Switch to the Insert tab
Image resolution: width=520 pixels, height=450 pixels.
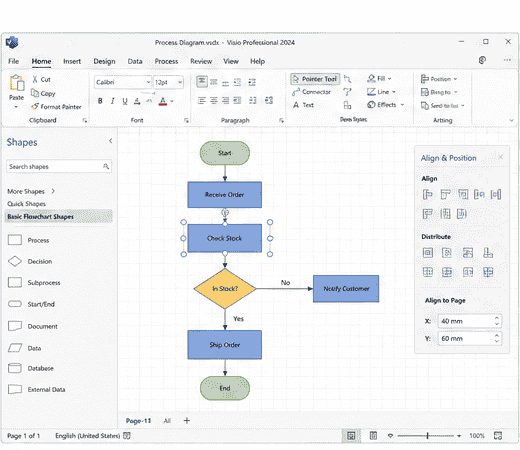pyautogui.click(x=72, y=61)
